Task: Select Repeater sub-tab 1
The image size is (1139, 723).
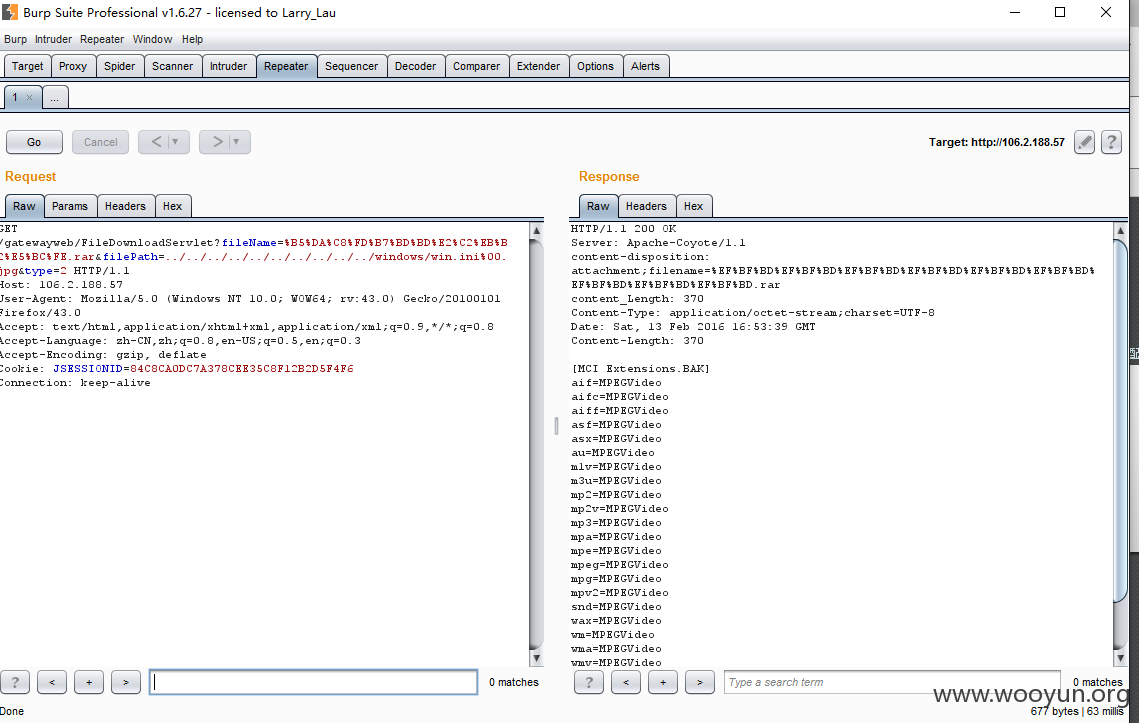Action: (x=15, y=97)
